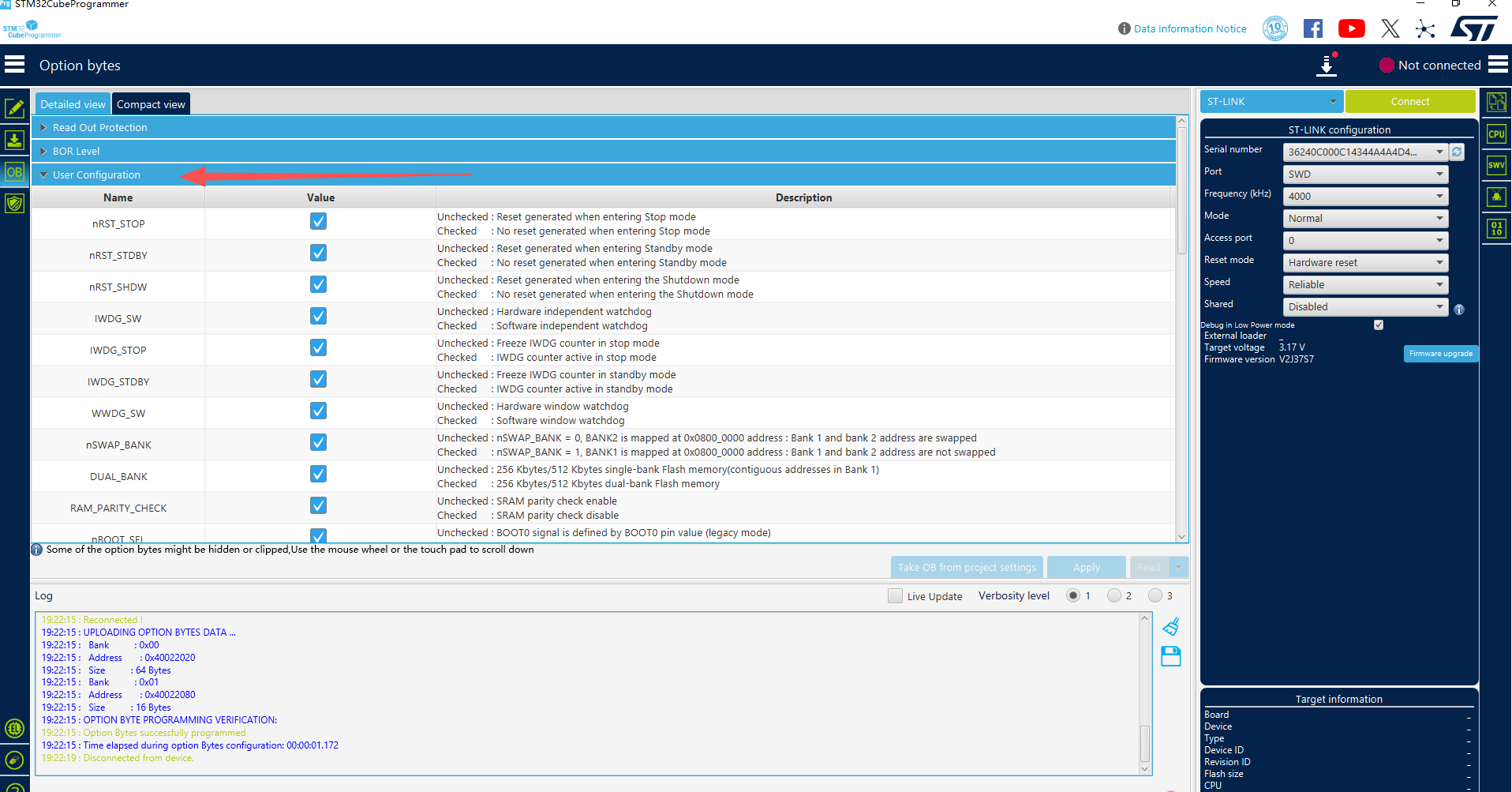Viewport: 1512px width, 792px height.
Task: Open the secure programming shield icon
Action: coord(14,204)
